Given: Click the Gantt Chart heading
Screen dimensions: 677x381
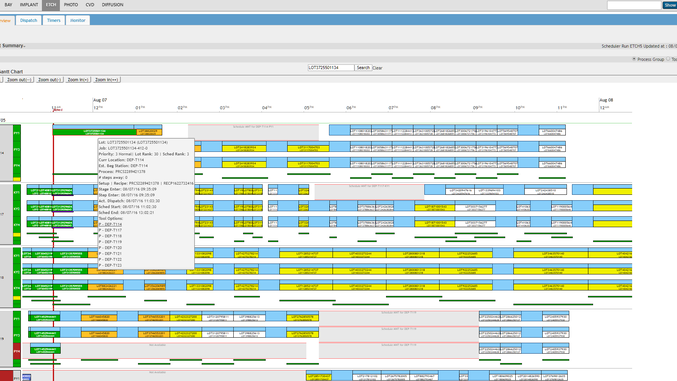Looking at the screenshot, I should (11, 72).
